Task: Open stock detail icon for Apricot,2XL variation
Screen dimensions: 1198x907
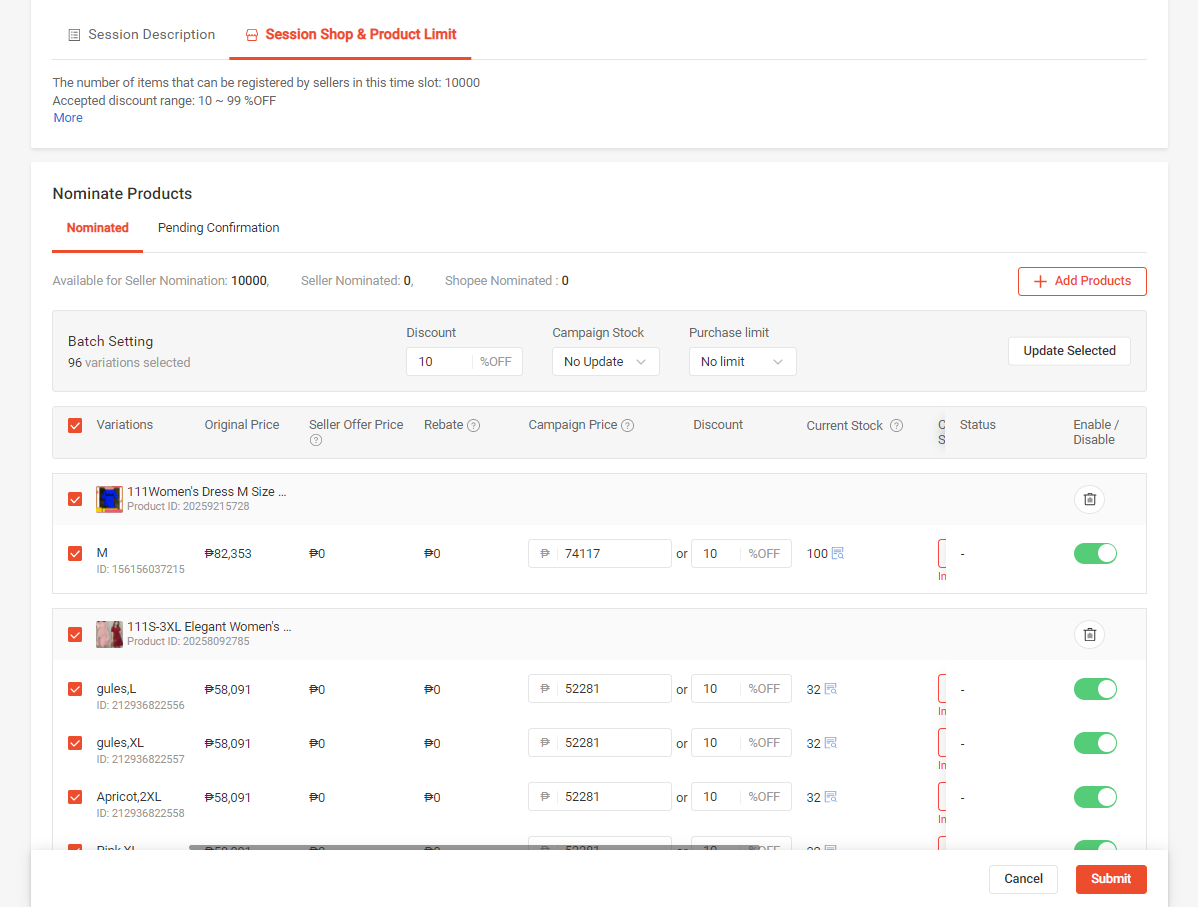Action: (x=830, y=797)
